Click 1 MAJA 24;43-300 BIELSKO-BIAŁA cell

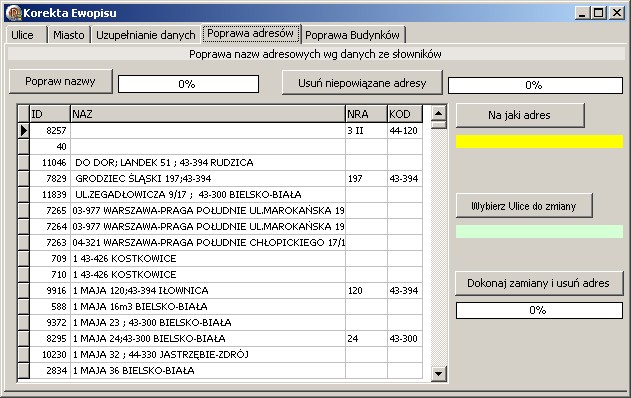tap(208, 338)
